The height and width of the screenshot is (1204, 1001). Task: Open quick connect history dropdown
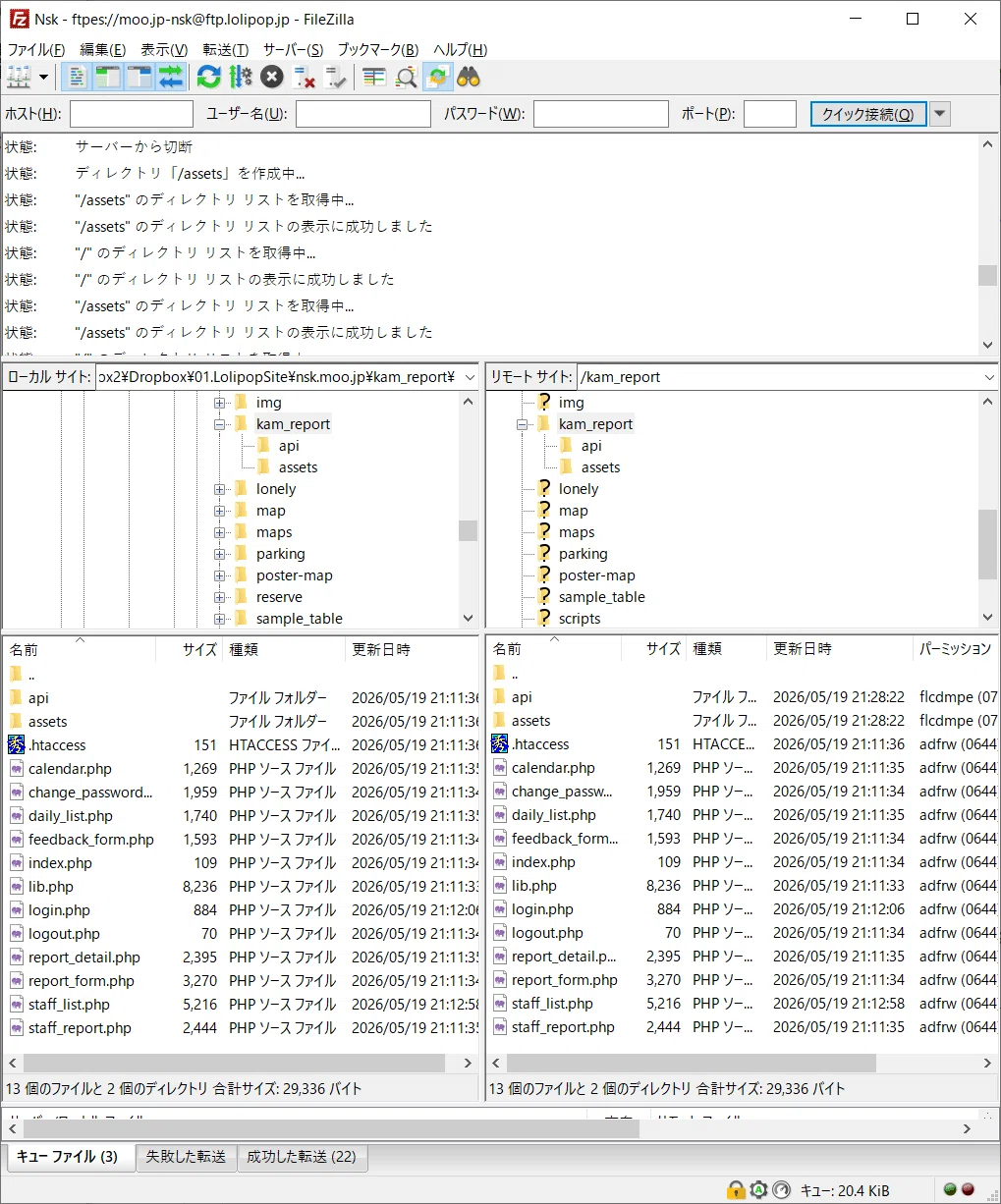pyautogui.click(x=940, y=114)
